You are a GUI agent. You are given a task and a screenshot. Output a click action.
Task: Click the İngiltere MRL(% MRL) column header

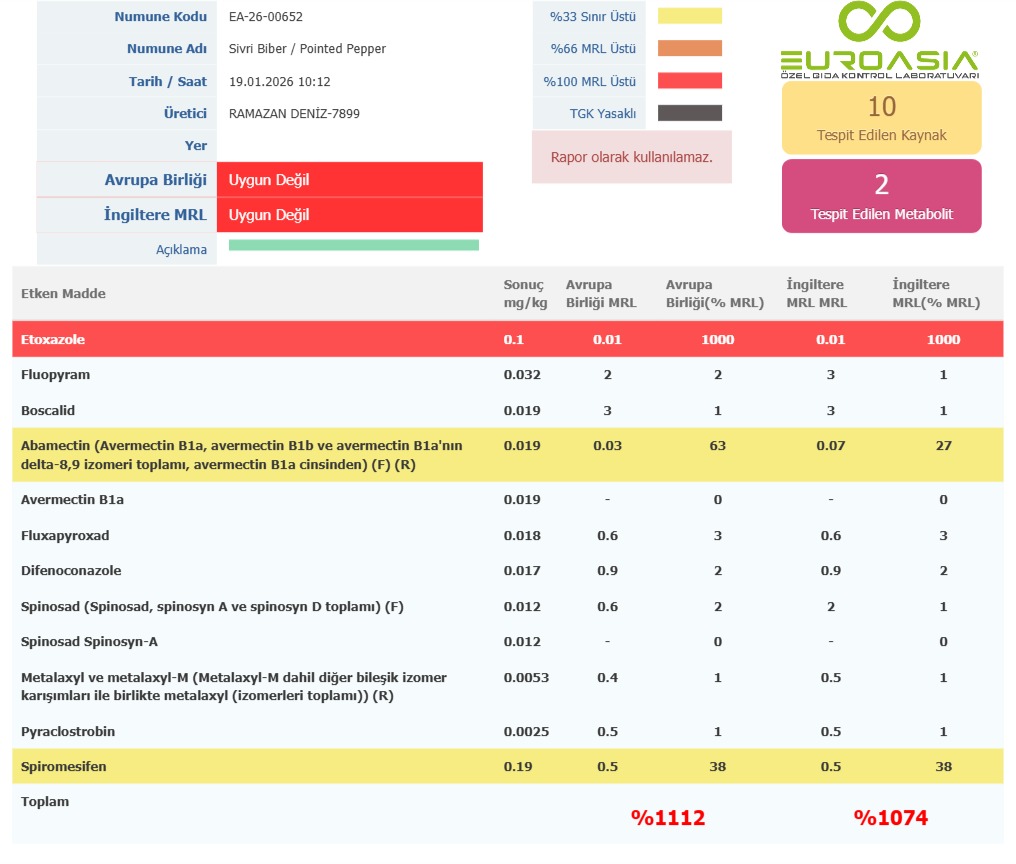coord(936,293)
